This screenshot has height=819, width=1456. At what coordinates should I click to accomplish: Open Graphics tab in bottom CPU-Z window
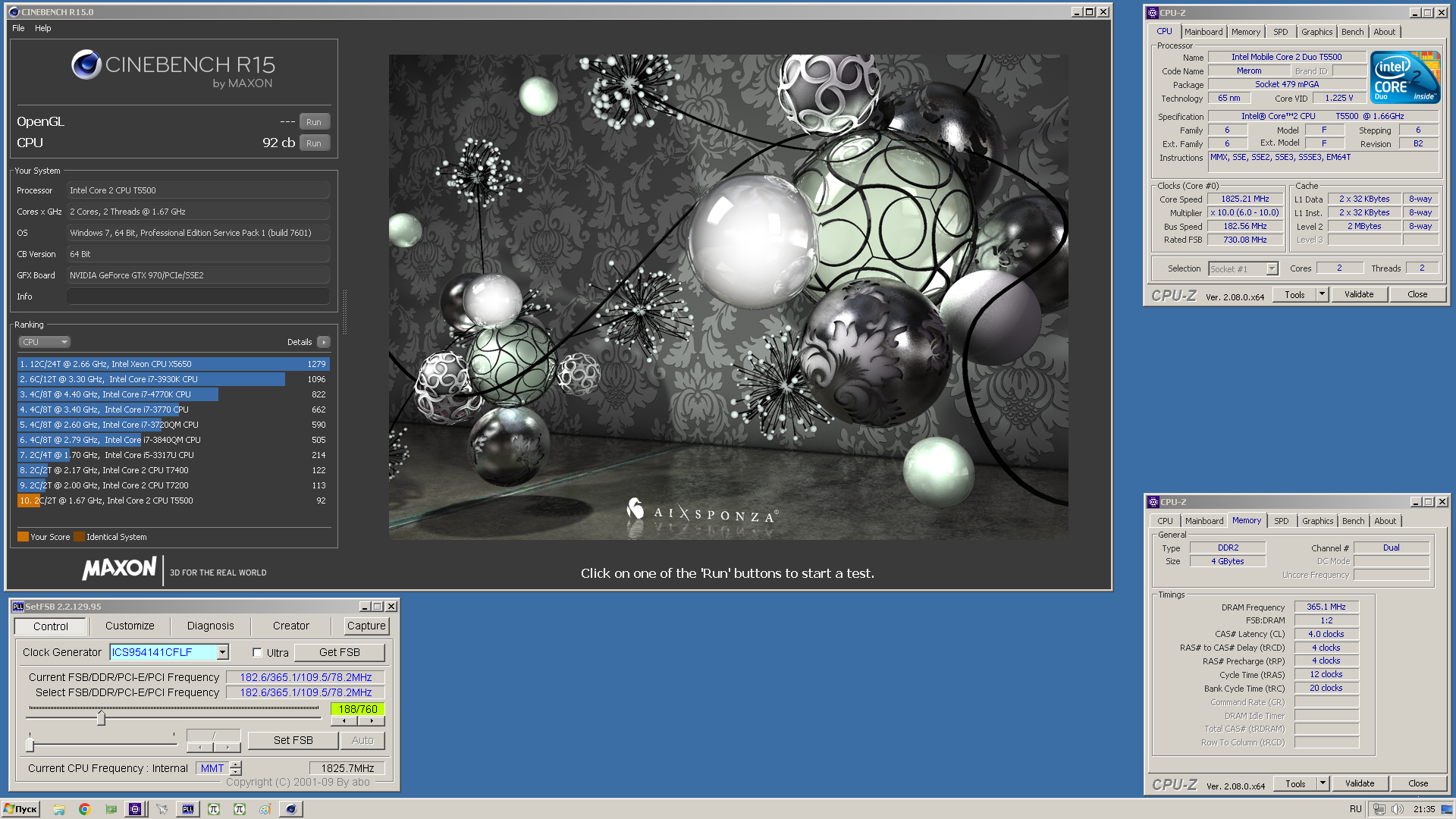(1317, 521)
